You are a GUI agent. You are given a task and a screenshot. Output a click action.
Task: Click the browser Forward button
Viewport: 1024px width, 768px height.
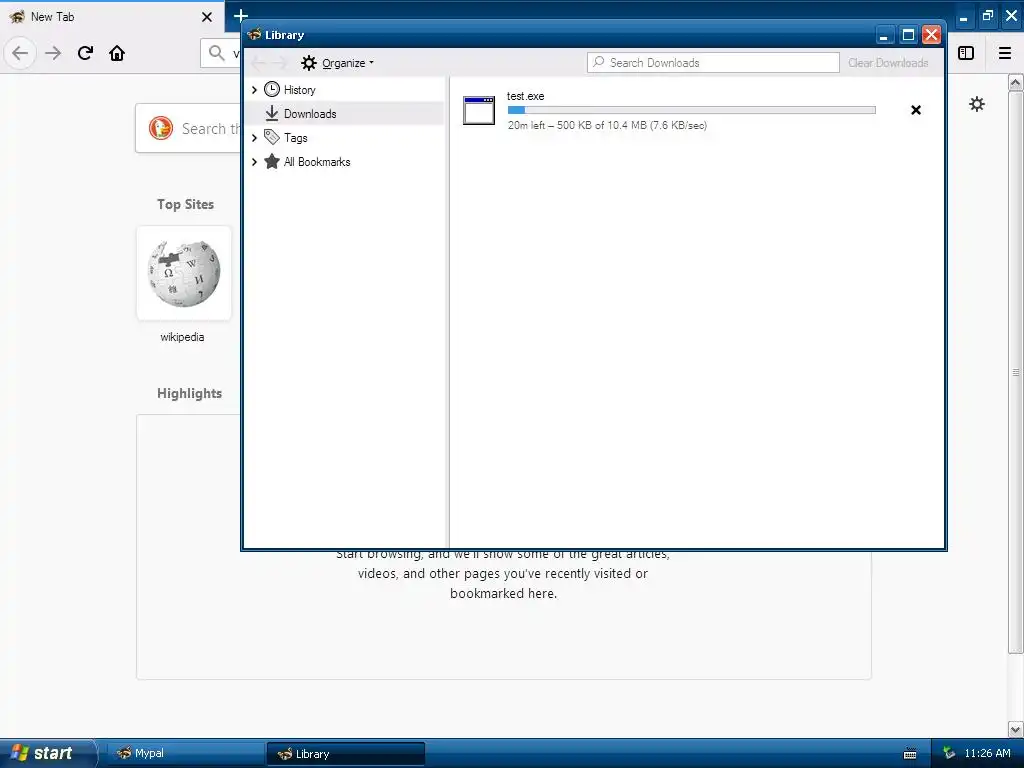[x=53, y=53]
